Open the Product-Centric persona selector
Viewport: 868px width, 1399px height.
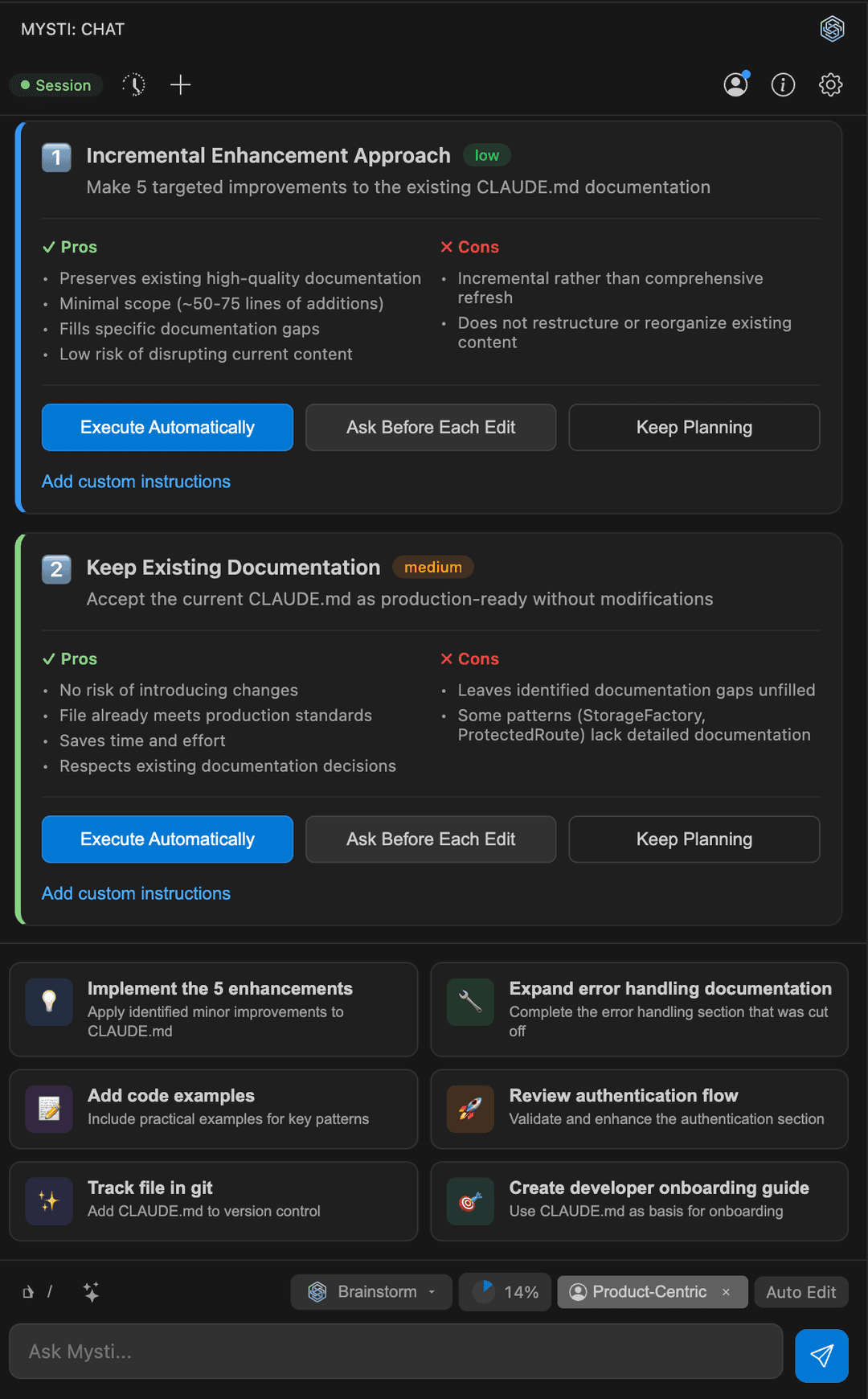pos(638,1292)
